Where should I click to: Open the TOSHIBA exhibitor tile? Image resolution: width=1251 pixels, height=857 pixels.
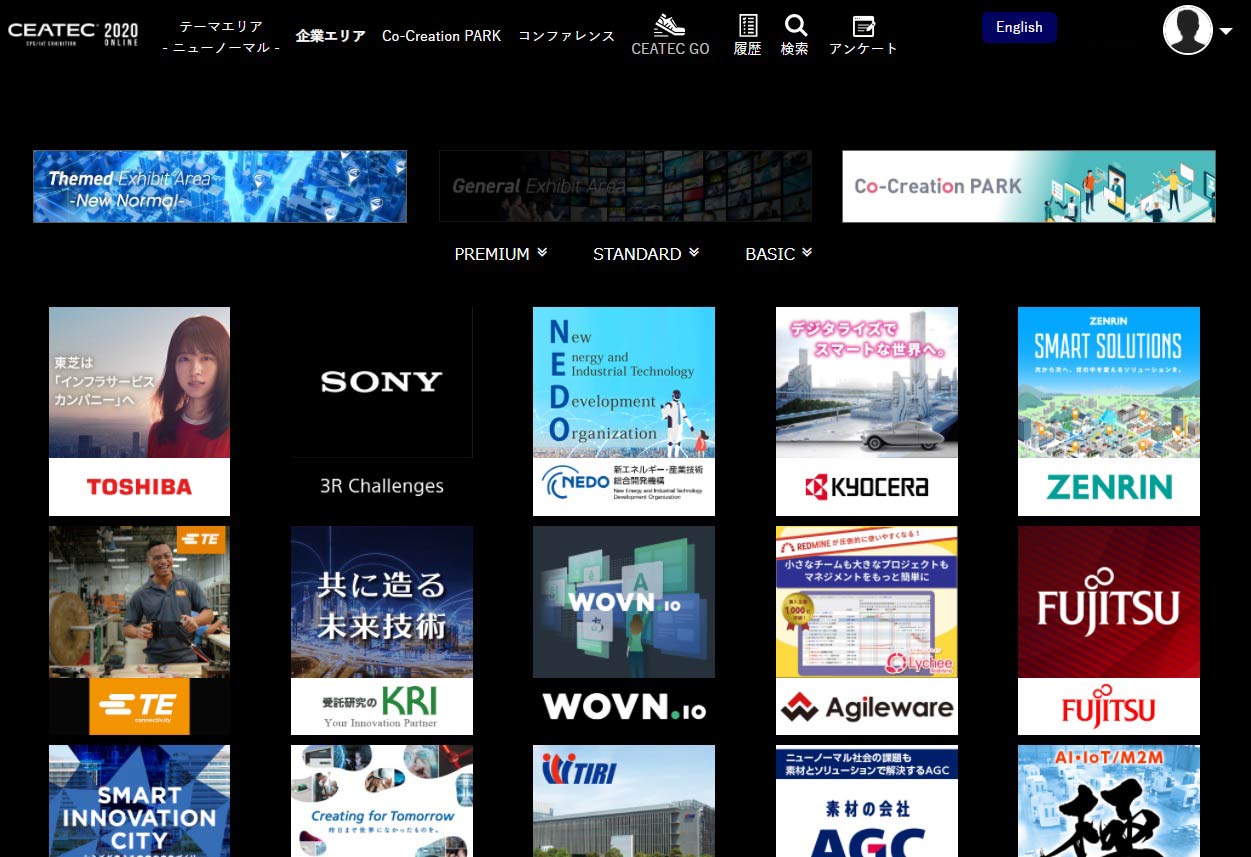[139, 411]
